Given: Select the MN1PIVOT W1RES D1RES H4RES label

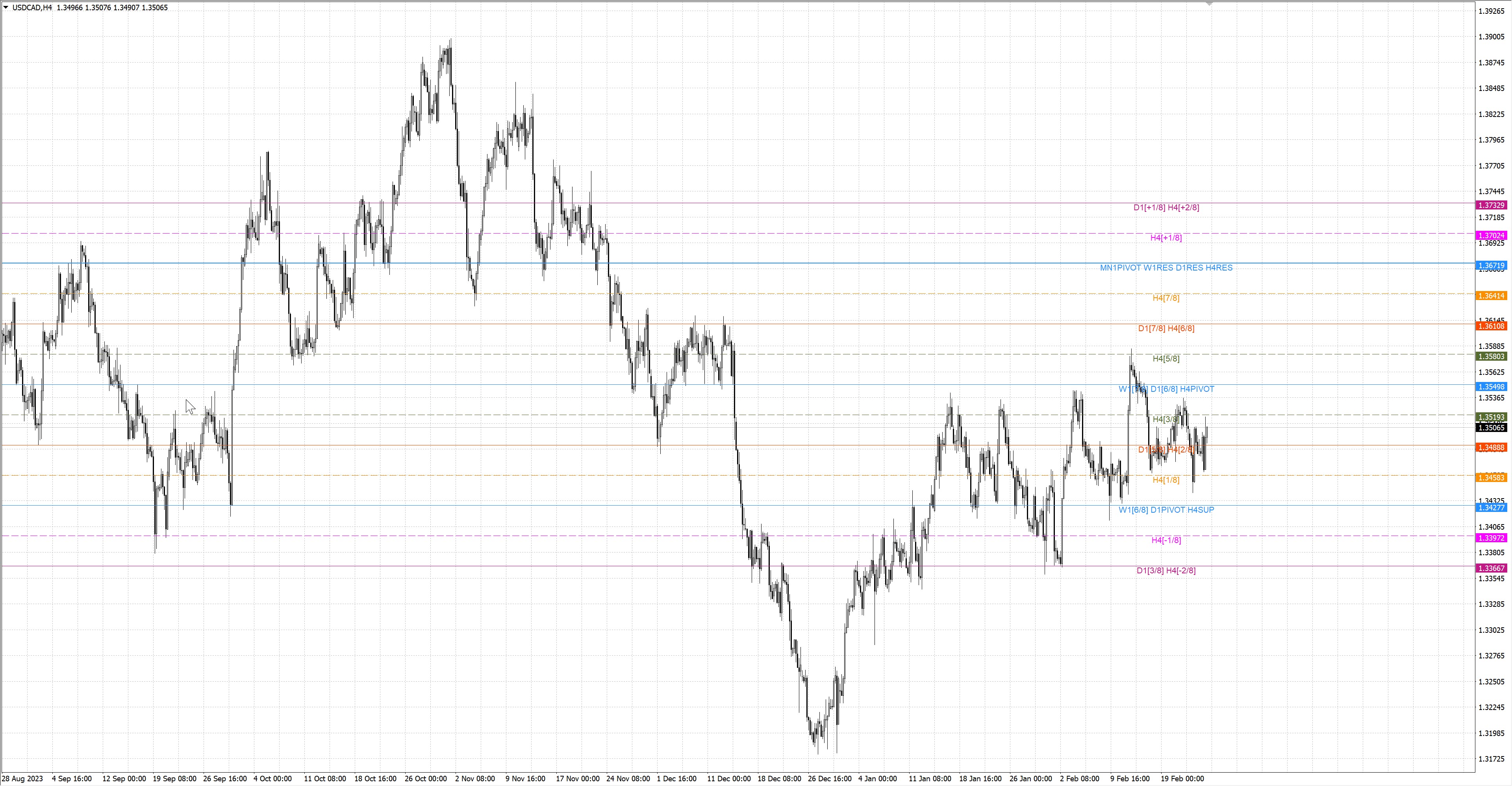Looking at the screenshot, I should (1165, 268).
